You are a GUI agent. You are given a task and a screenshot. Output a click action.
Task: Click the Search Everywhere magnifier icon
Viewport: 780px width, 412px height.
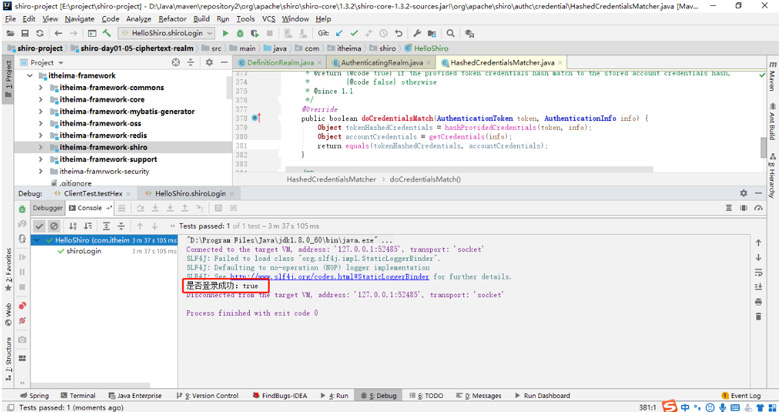[450, 33]
